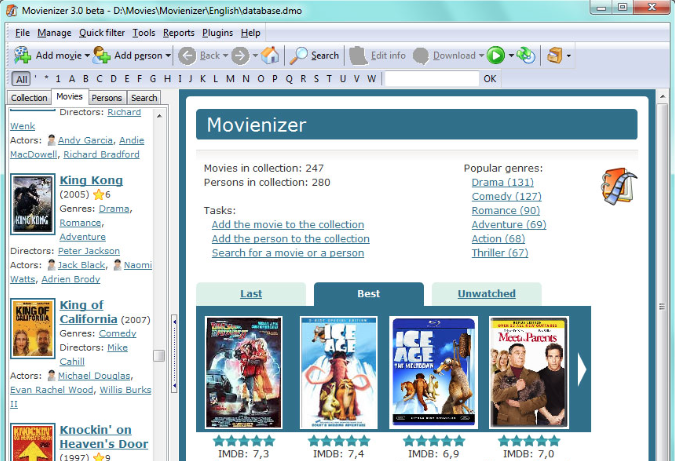Click the panel splitter collapse handle

[x=174, y=353]
